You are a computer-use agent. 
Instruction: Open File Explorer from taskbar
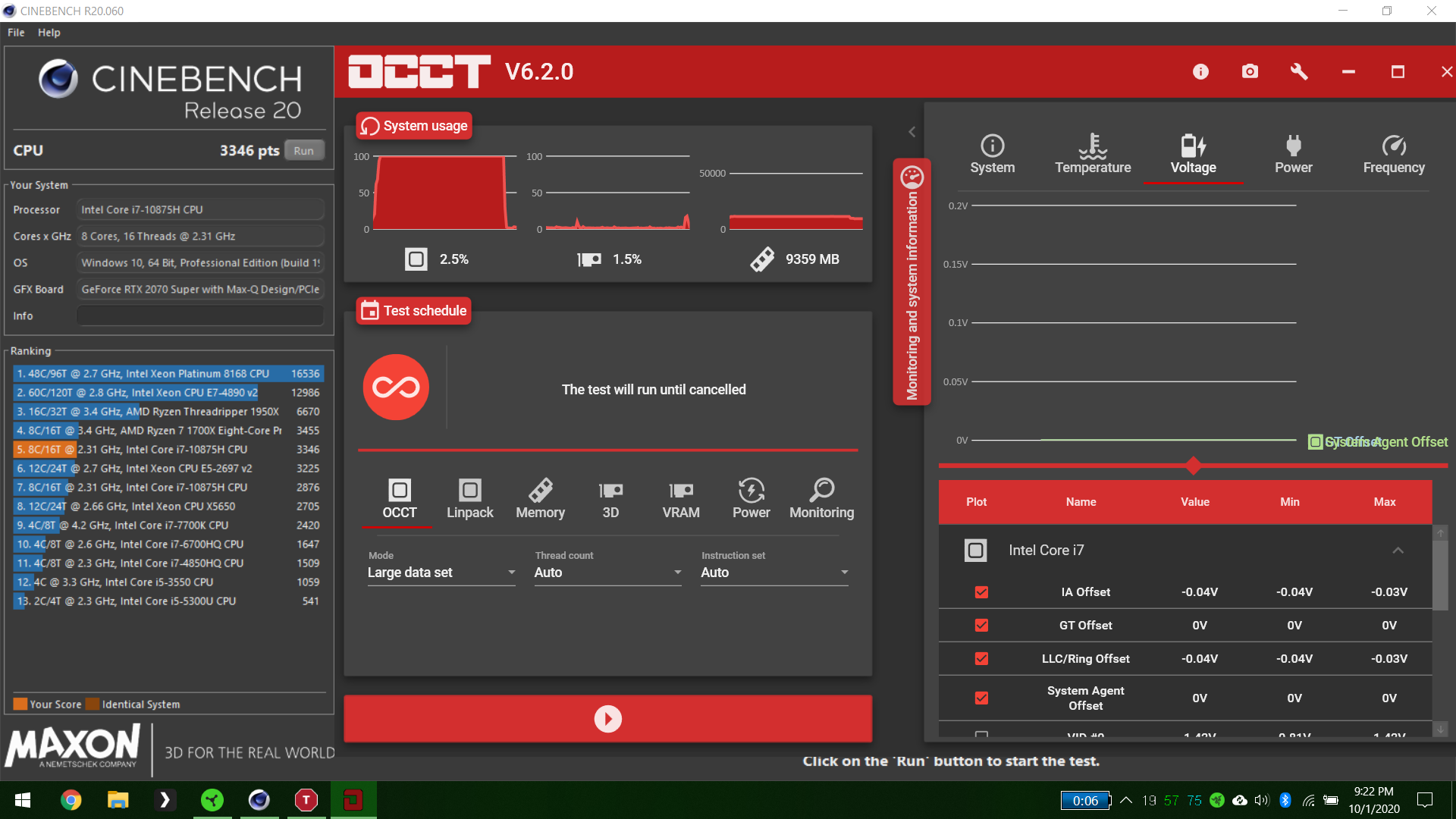click(x=118, y=800)
